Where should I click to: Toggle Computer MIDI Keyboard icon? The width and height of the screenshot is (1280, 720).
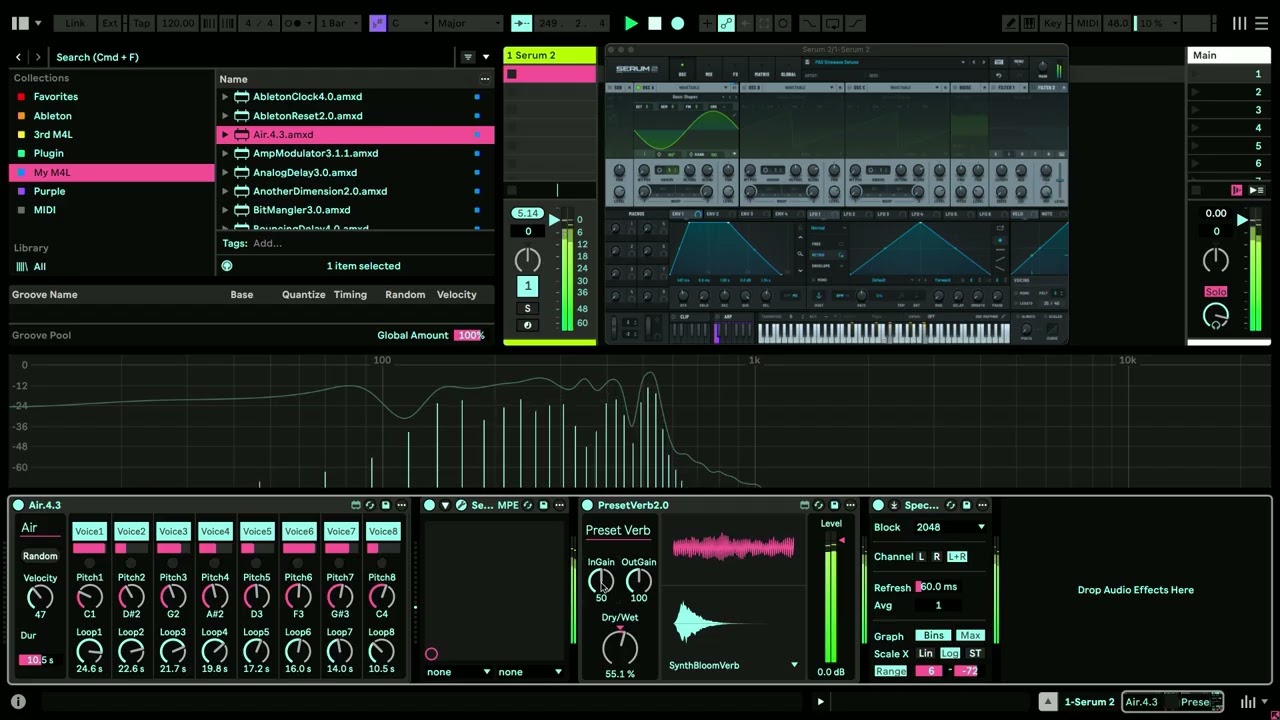point(1031,23)
